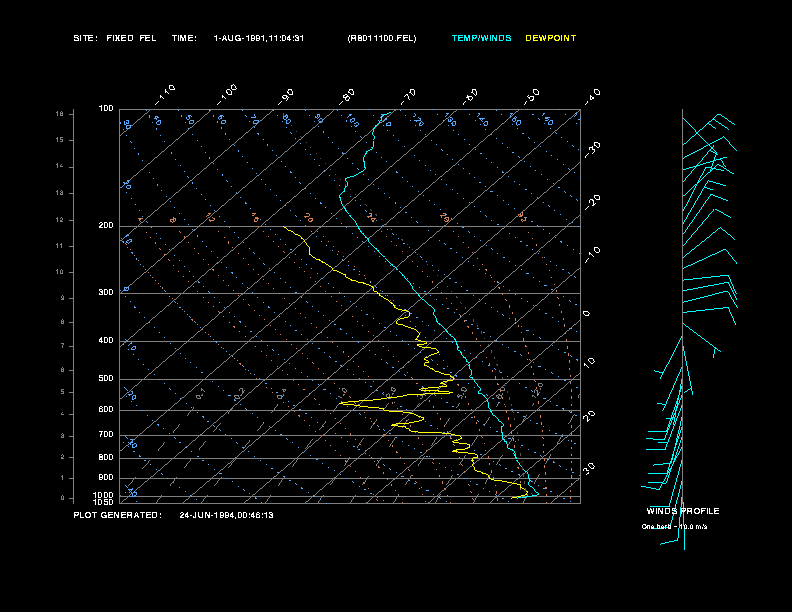Click the 500 pressure level label
The image size is (792, 612).
click(106, 379)
